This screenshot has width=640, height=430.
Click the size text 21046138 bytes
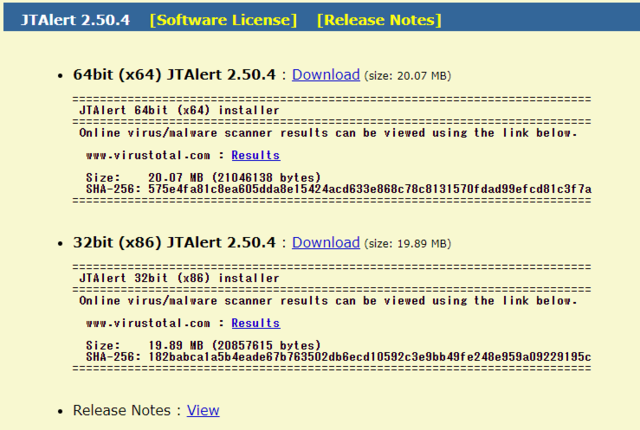[266, 177]
